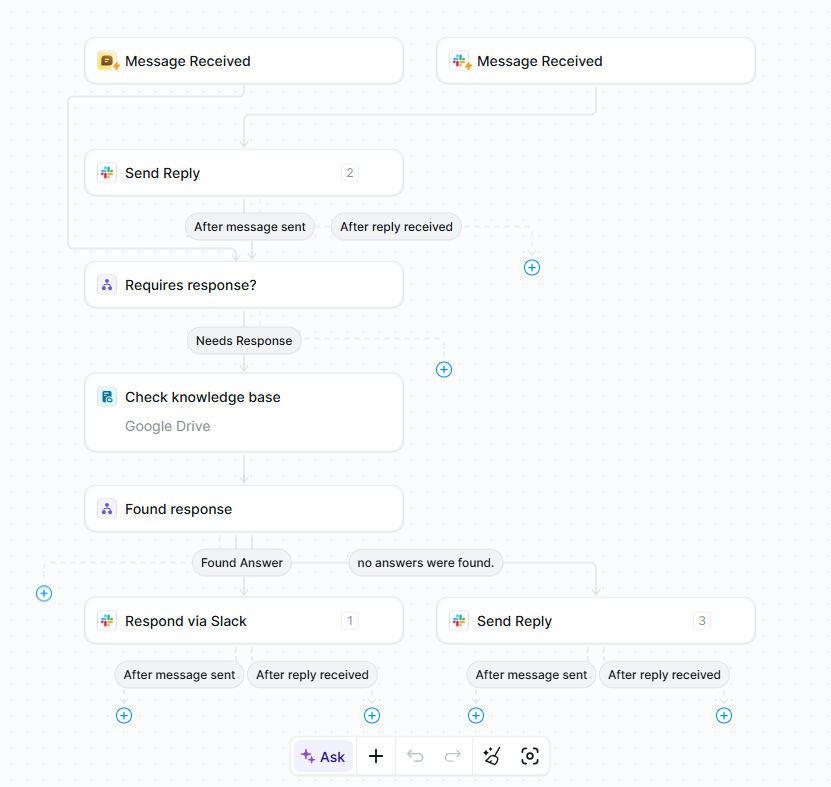Click the branch icon on Found response node
Screen dimensions: 831x787
(107, 509)
